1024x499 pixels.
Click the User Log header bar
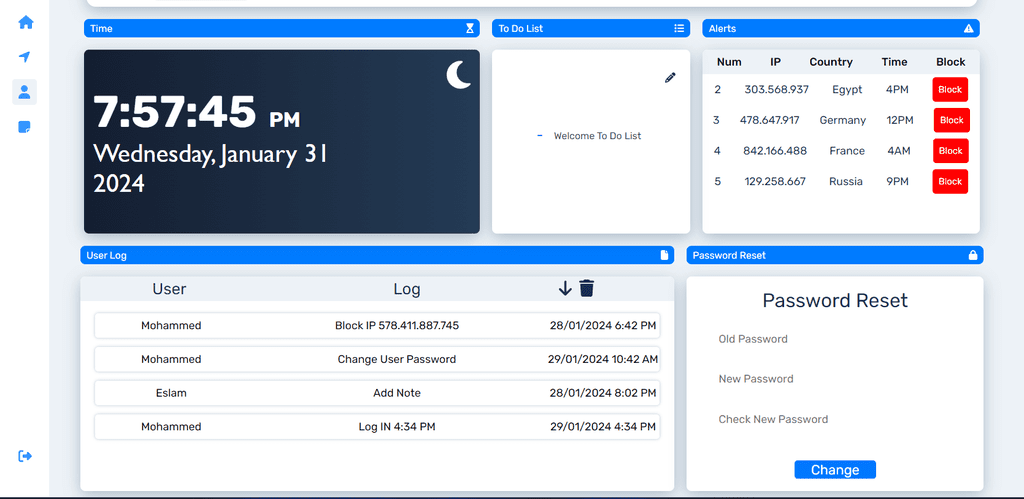pos(377,255)
